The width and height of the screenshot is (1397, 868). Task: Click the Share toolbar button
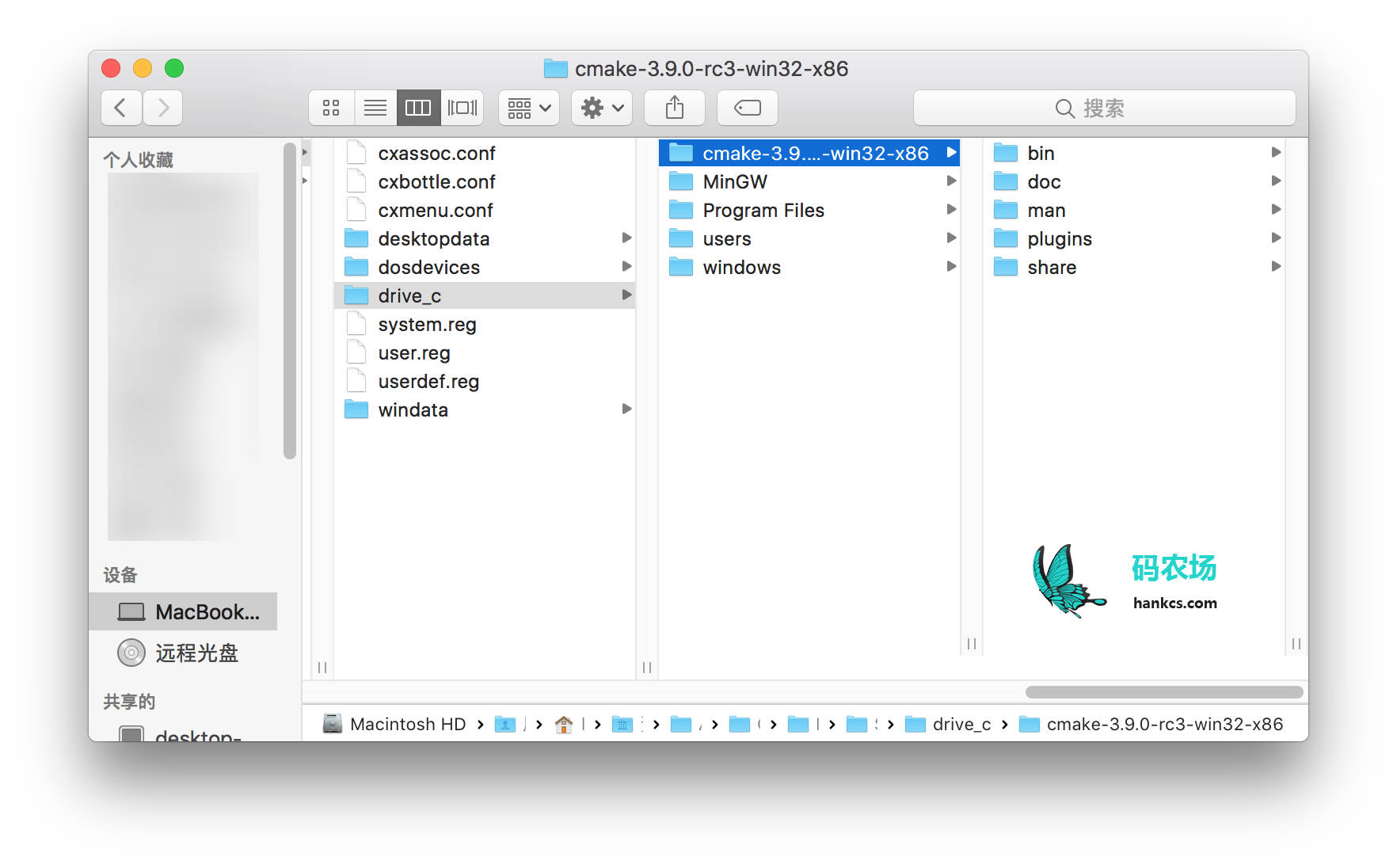[x=675, y=108]
